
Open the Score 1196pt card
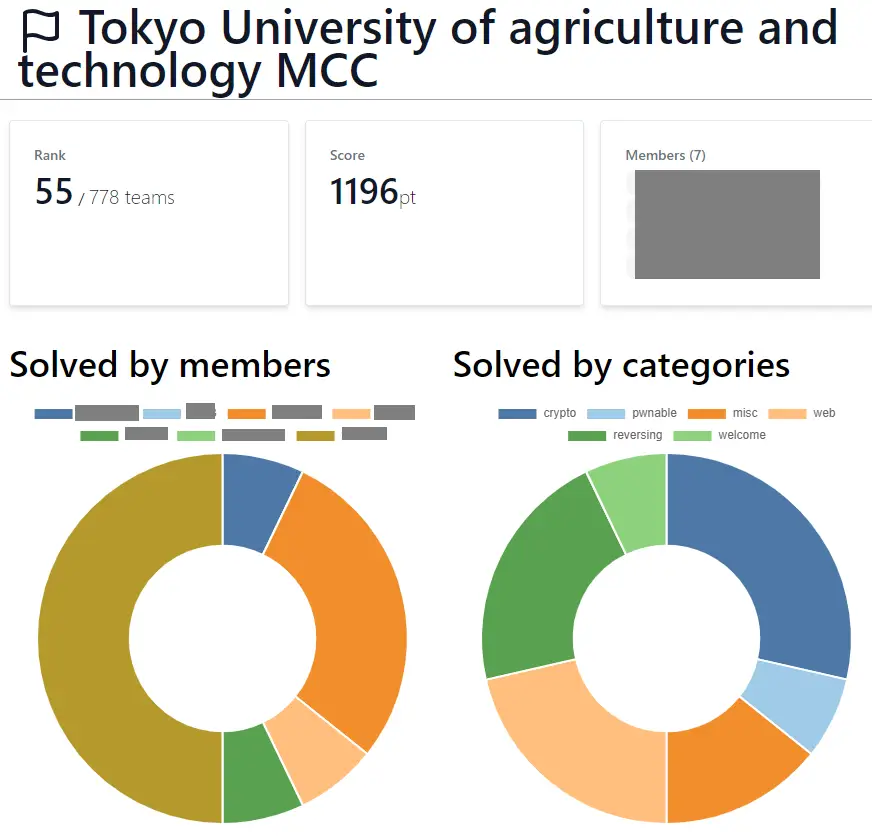pyautogui.click(x=444, y=213)
